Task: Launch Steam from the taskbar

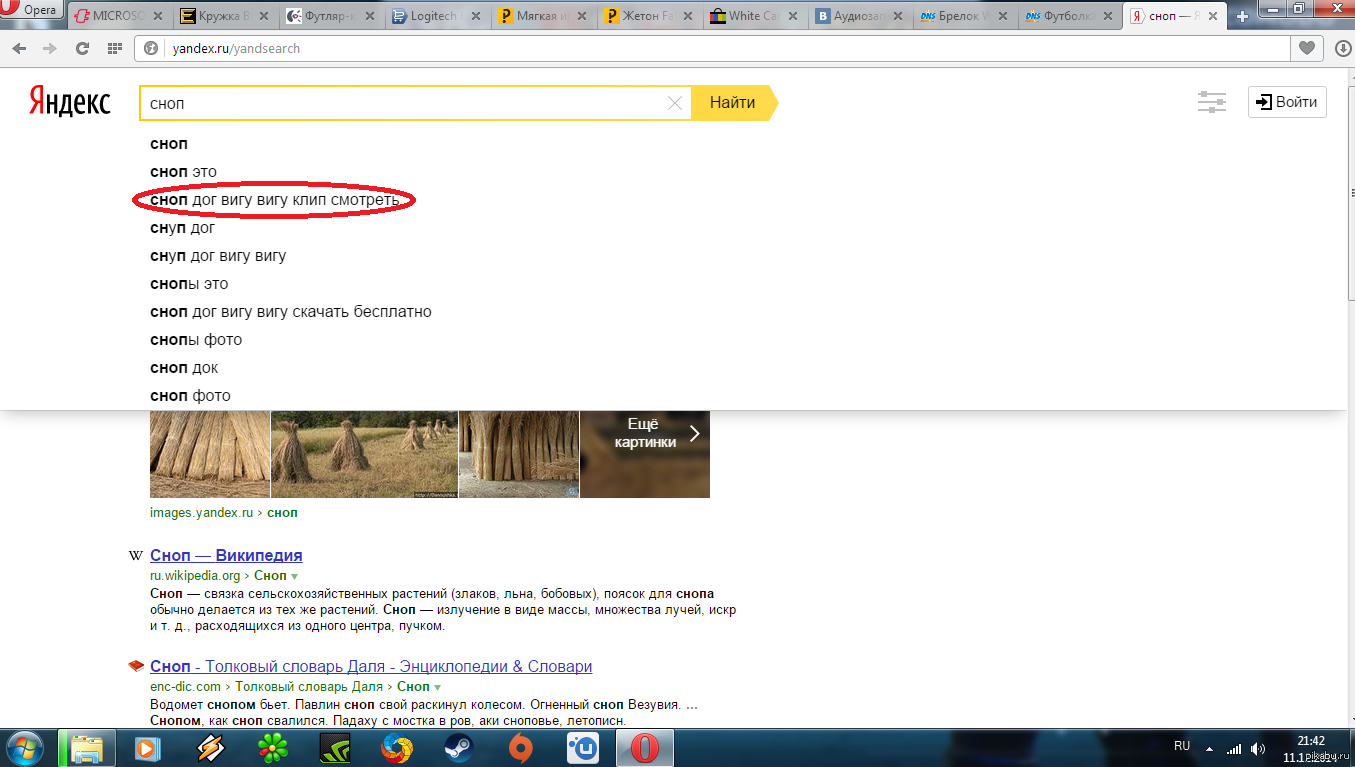Action: click(459, 747)
